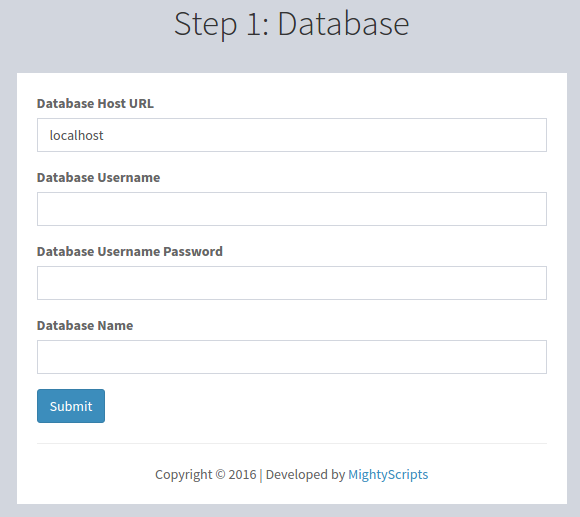This screenshot has height=517, width=580.
Task: Focus the Database Host URL input field
Action: coord(291,135)
